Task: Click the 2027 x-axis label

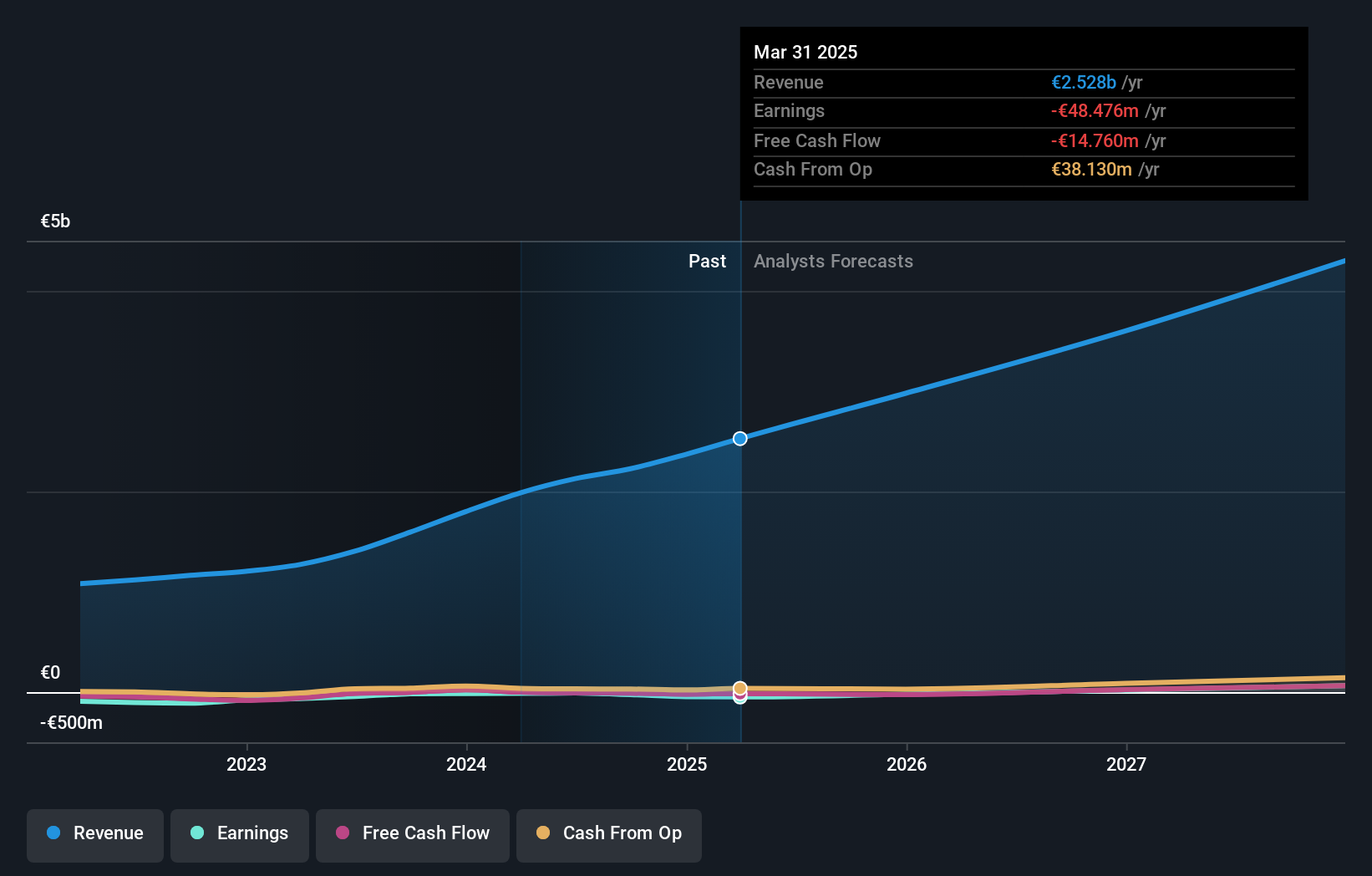Action: pos(1126,764)
